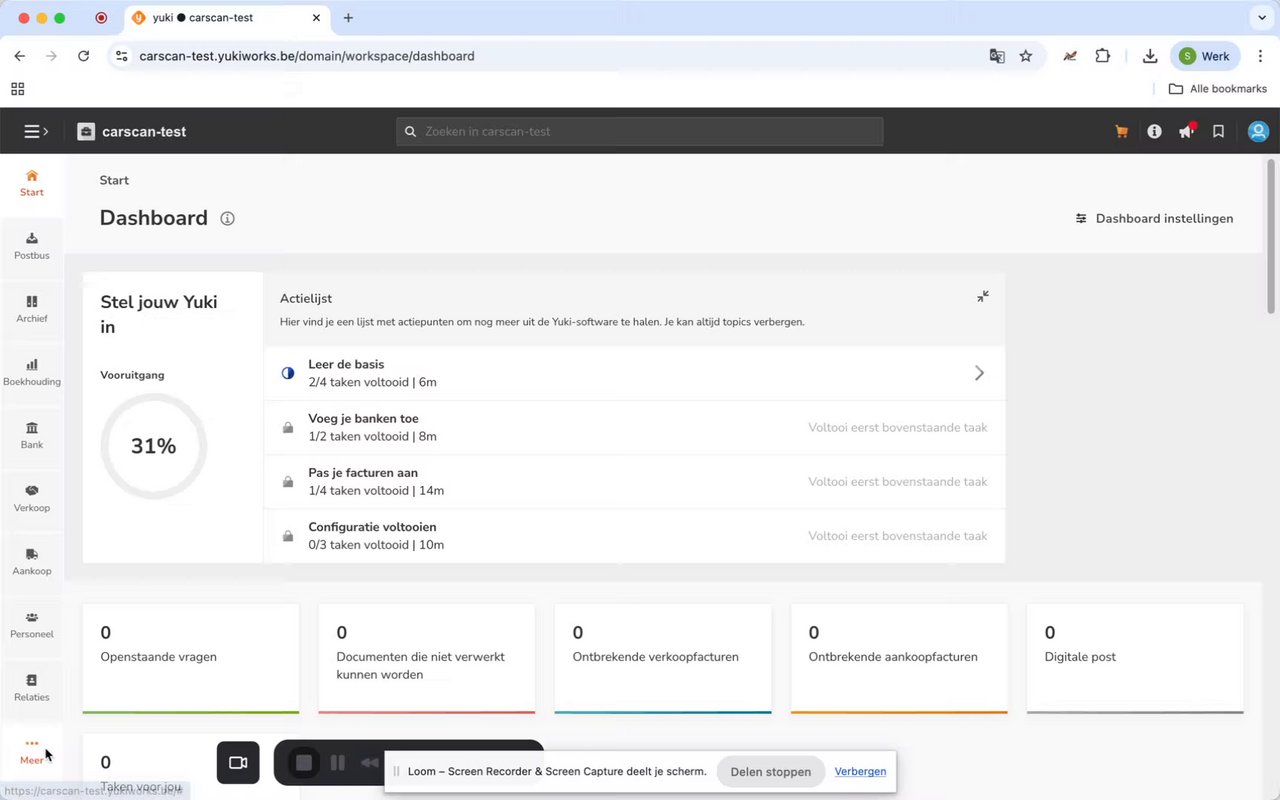Click the carscan-test domain icon

(x=86, y=131)
